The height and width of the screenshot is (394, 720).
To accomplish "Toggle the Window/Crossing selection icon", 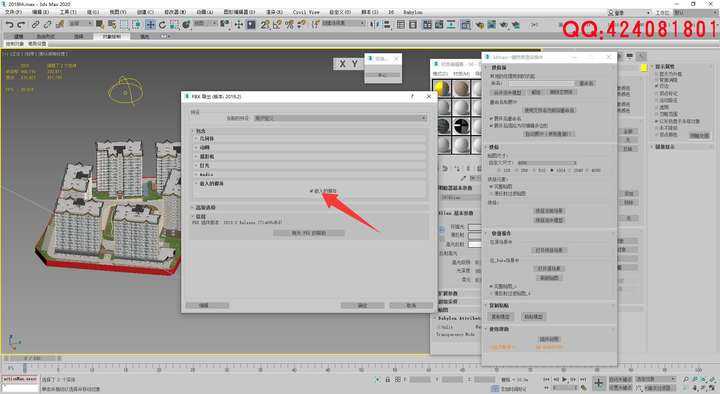I will (x=137, y=25).
